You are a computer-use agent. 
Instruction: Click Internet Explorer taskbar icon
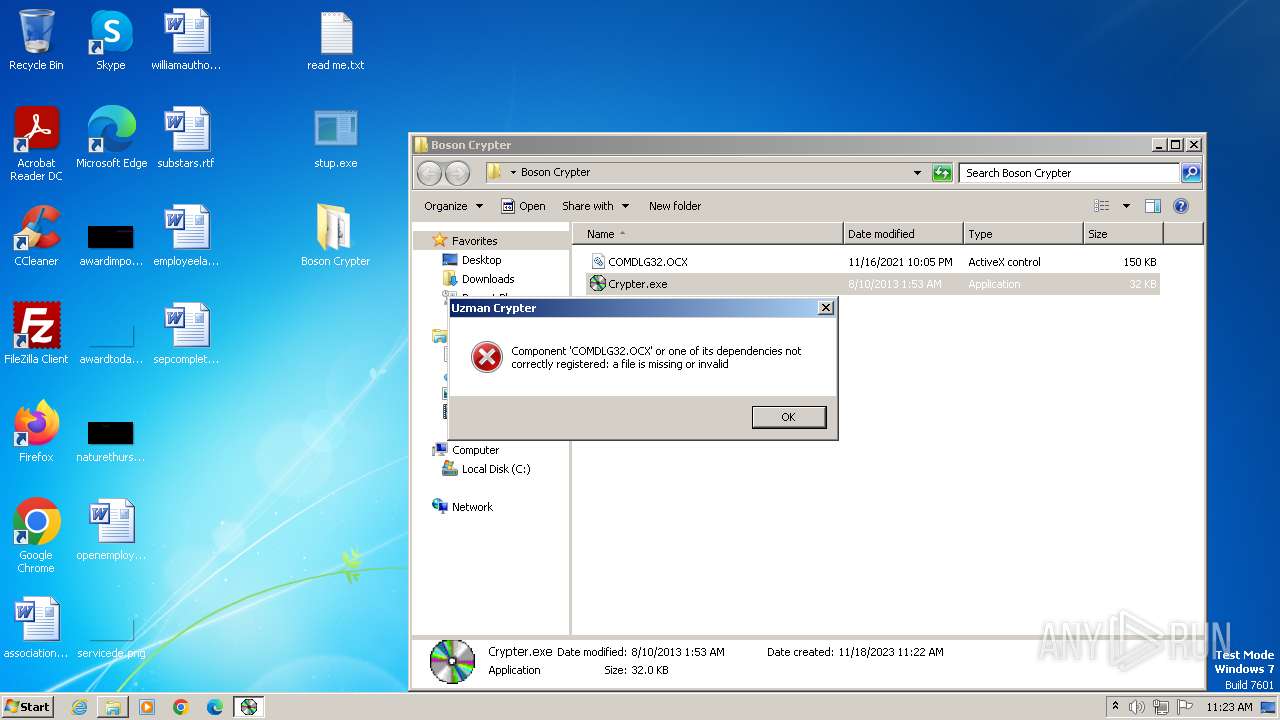[79, 707]
